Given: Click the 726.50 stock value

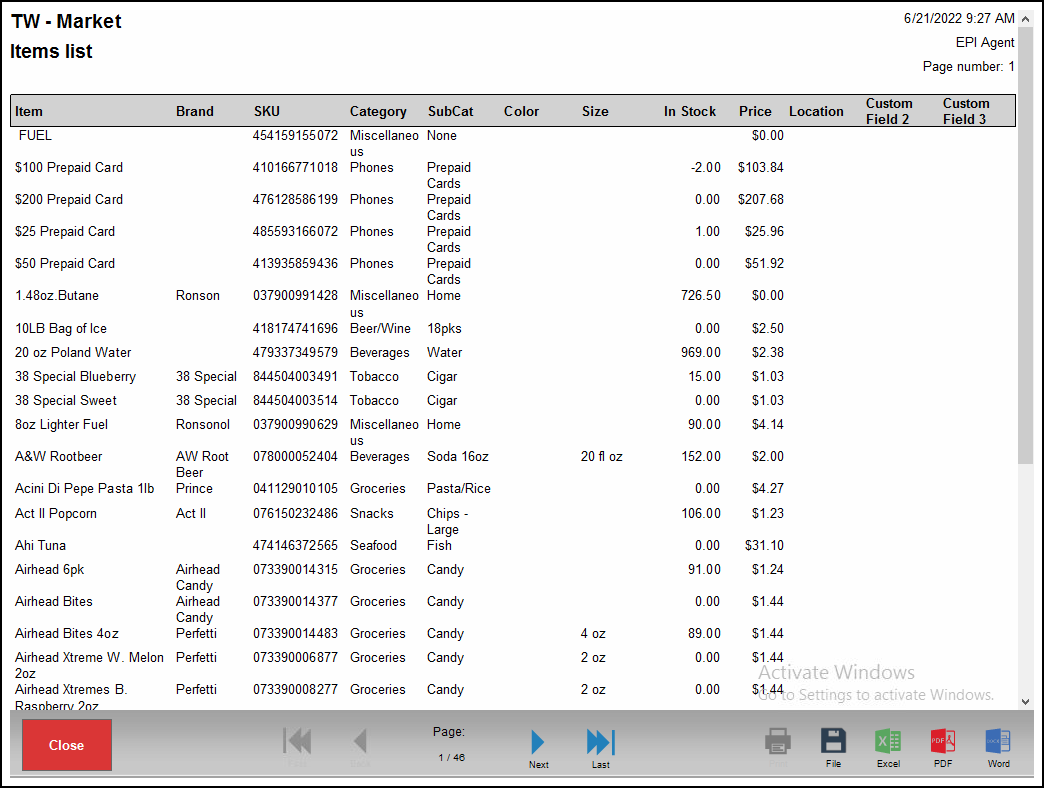Looking at the screenshot, I should click(700, 296).
